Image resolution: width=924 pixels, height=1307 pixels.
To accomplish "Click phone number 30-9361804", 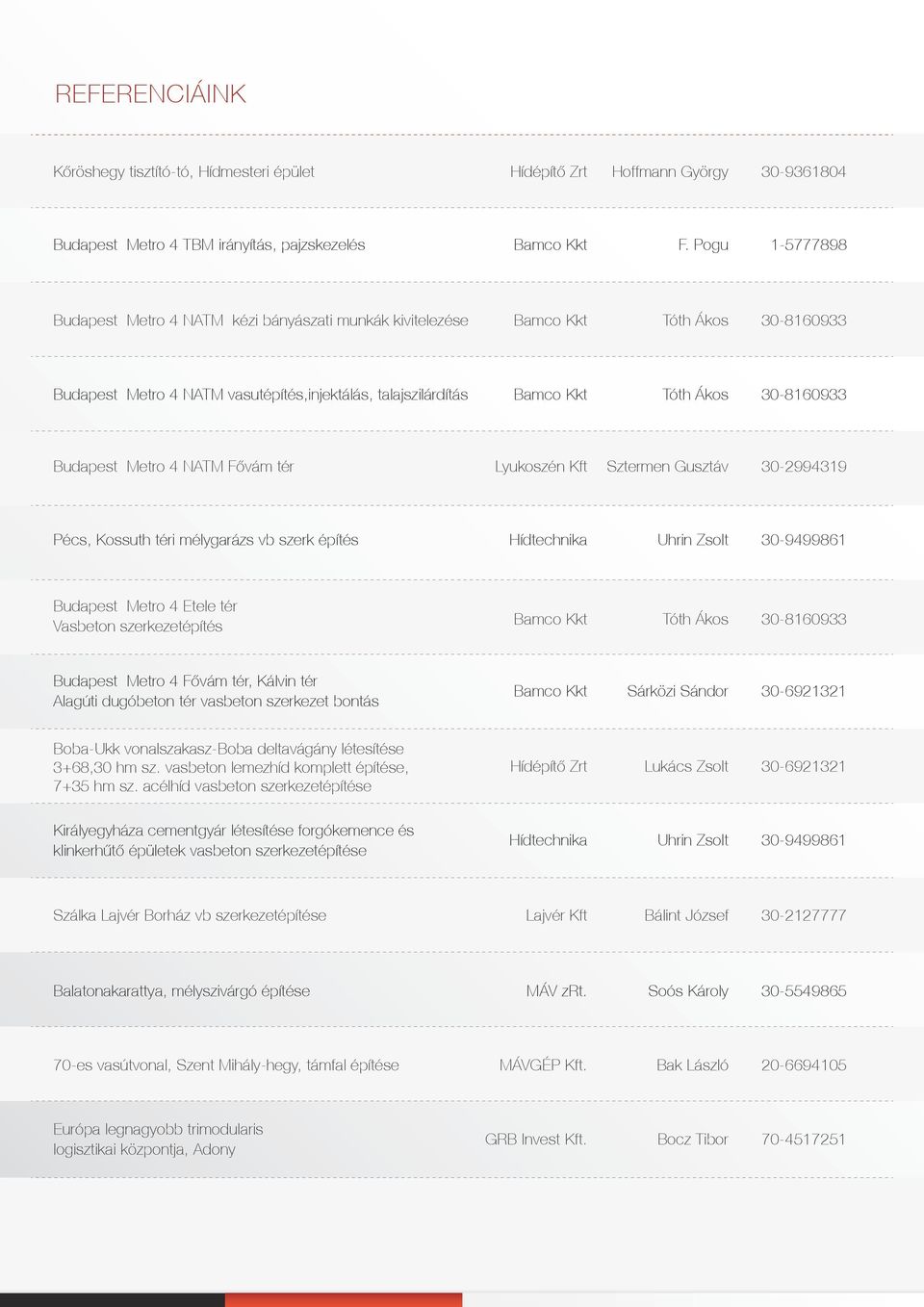I will click(804, 172).
